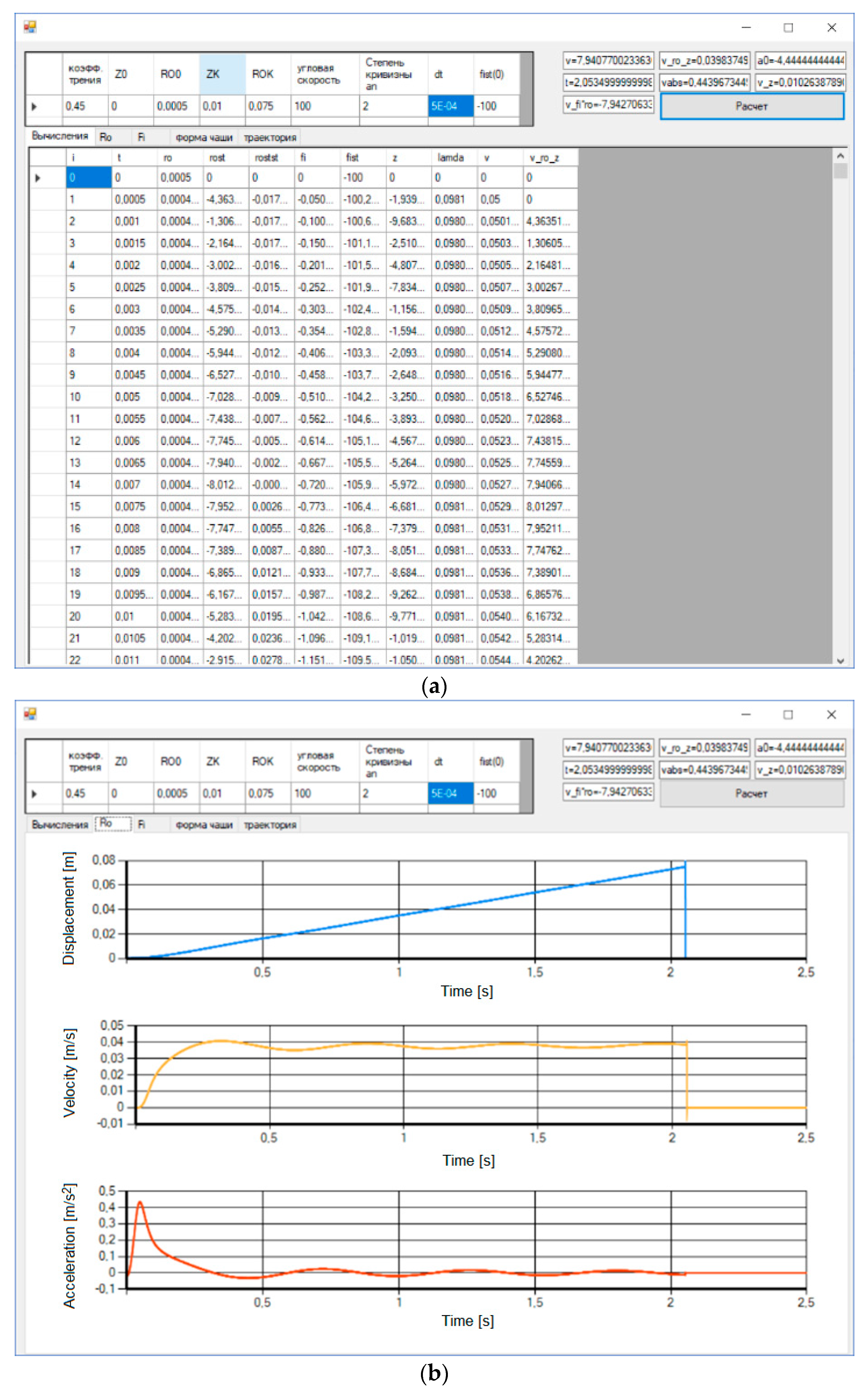Select friction coefficient cell 0,45 in top window
The height and width of the screenshot is (1391, 868).
[85, 106]
